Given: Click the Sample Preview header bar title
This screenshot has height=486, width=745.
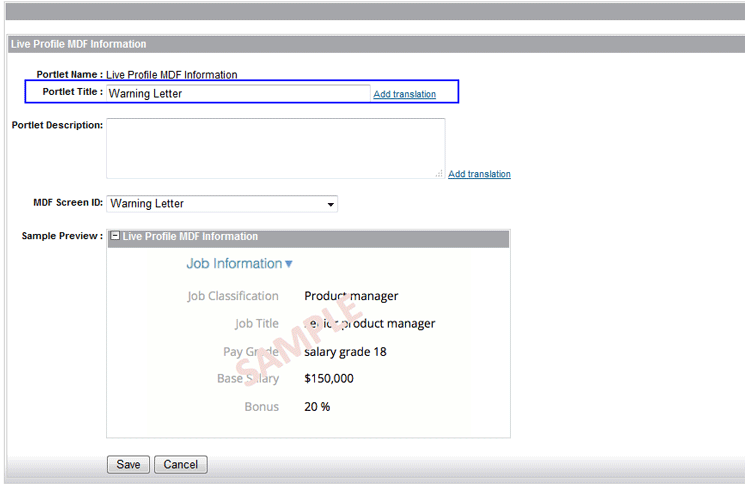Looking at the screenshot, I should [x=190, y=237].
